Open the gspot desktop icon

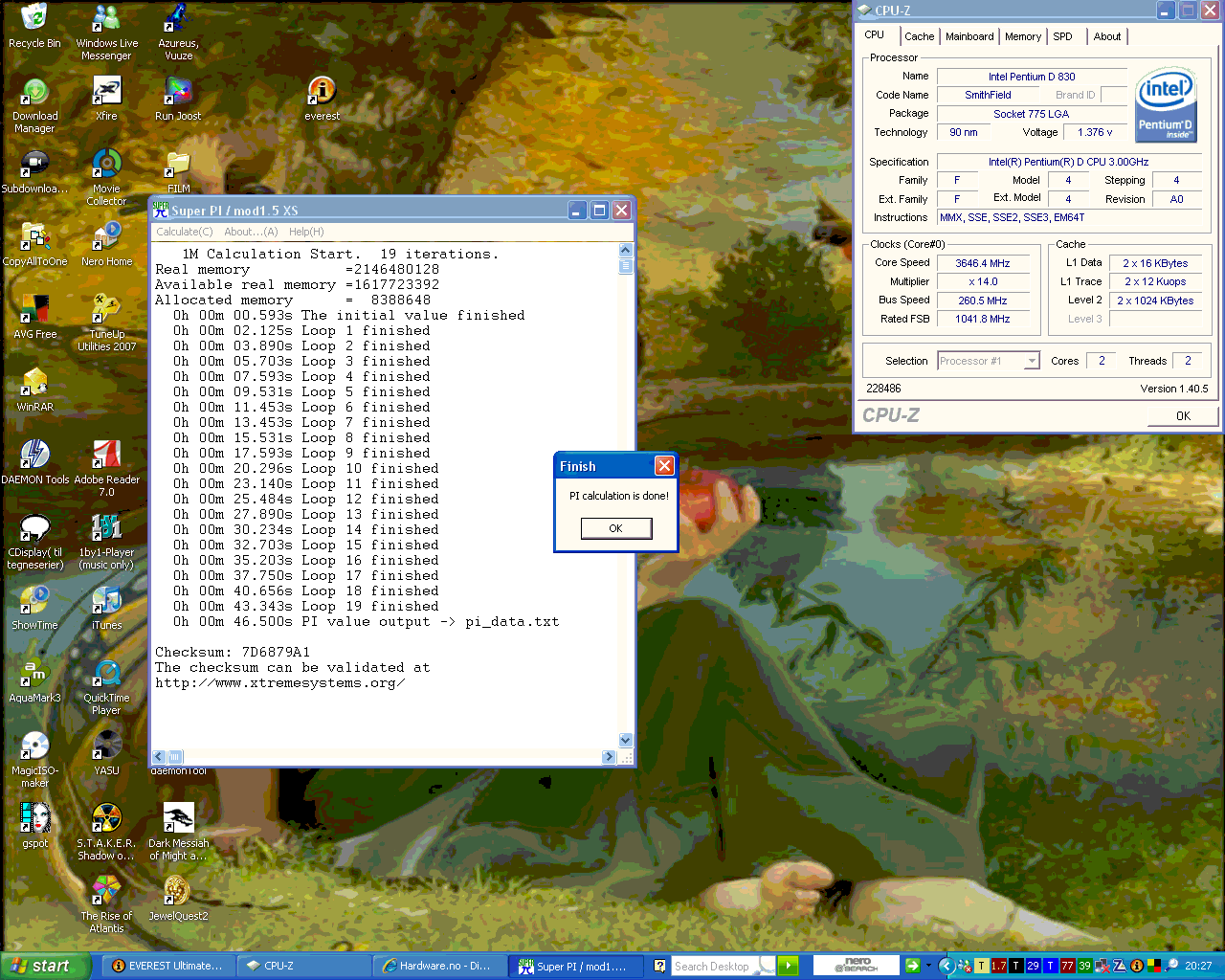pos(34,826)
